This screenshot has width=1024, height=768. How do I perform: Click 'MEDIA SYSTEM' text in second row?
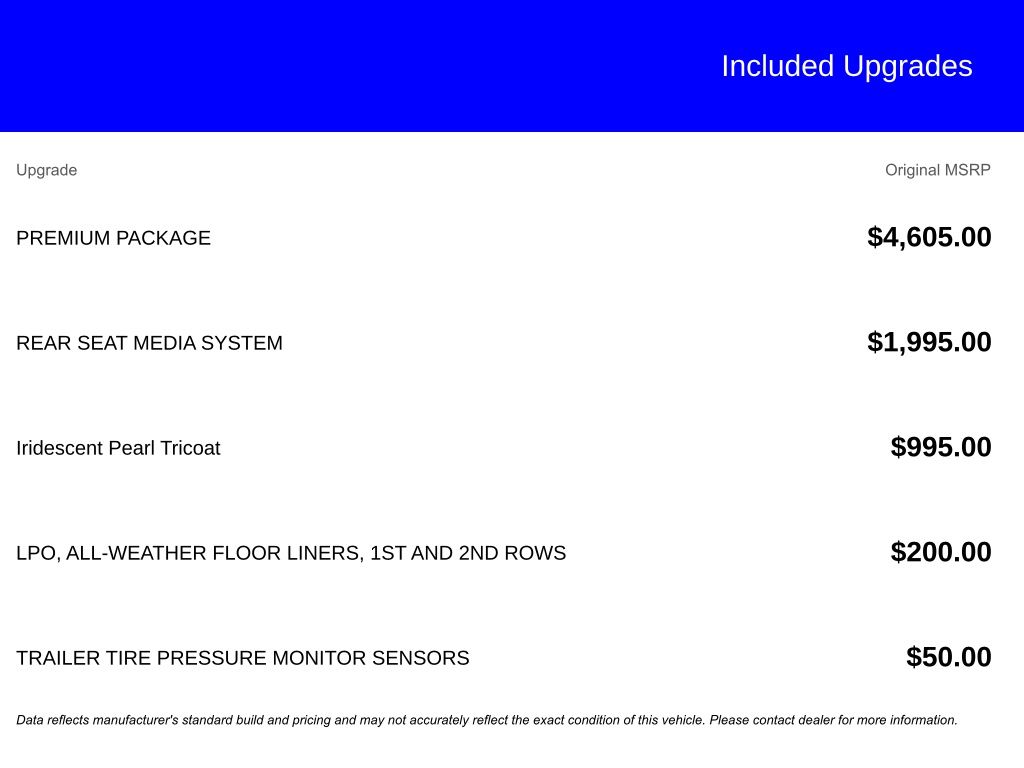click(x=206, y=343)
